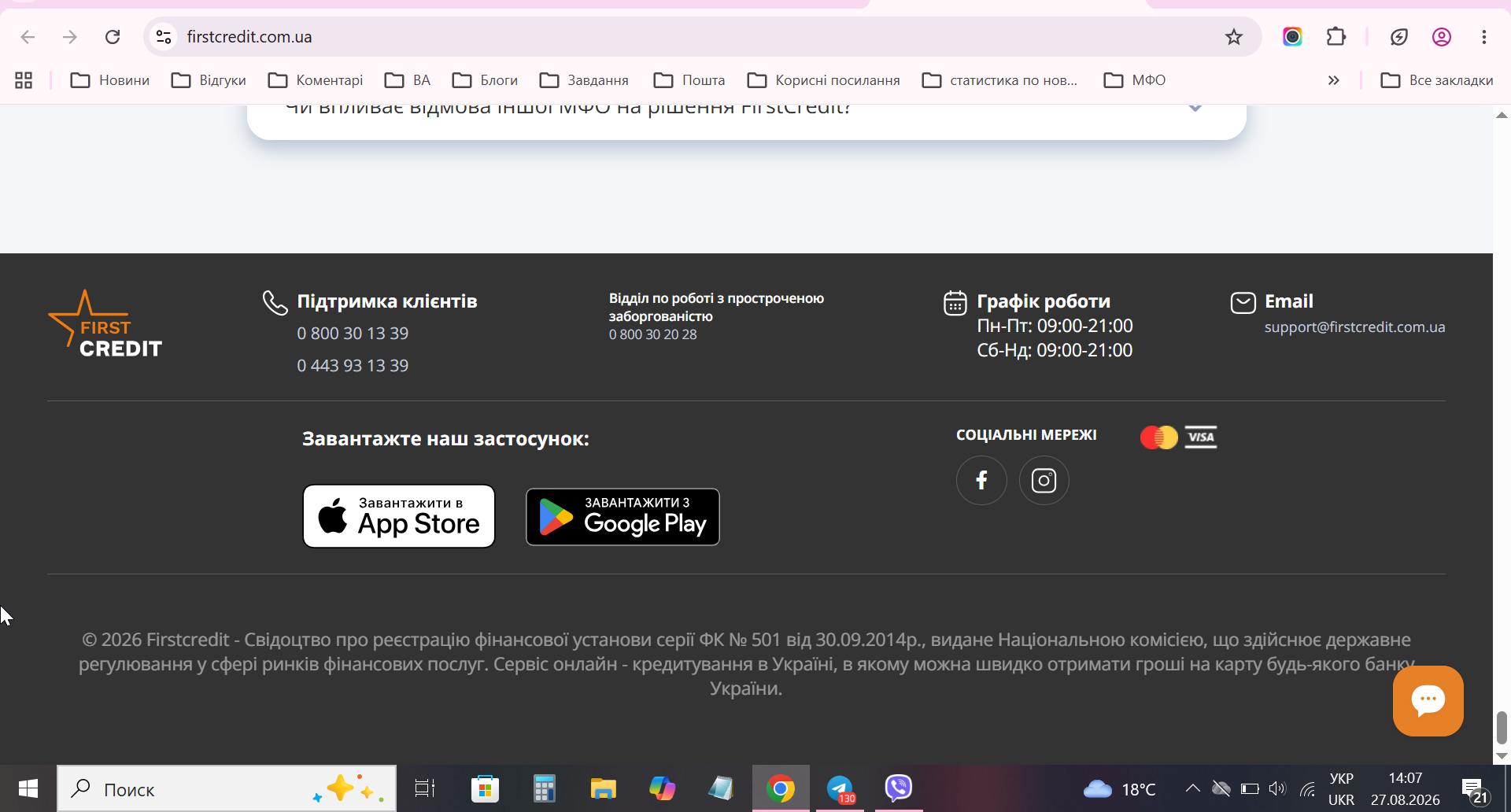Click the page scrollbar thumb
1511x812 pixels.
point(1502,727)
